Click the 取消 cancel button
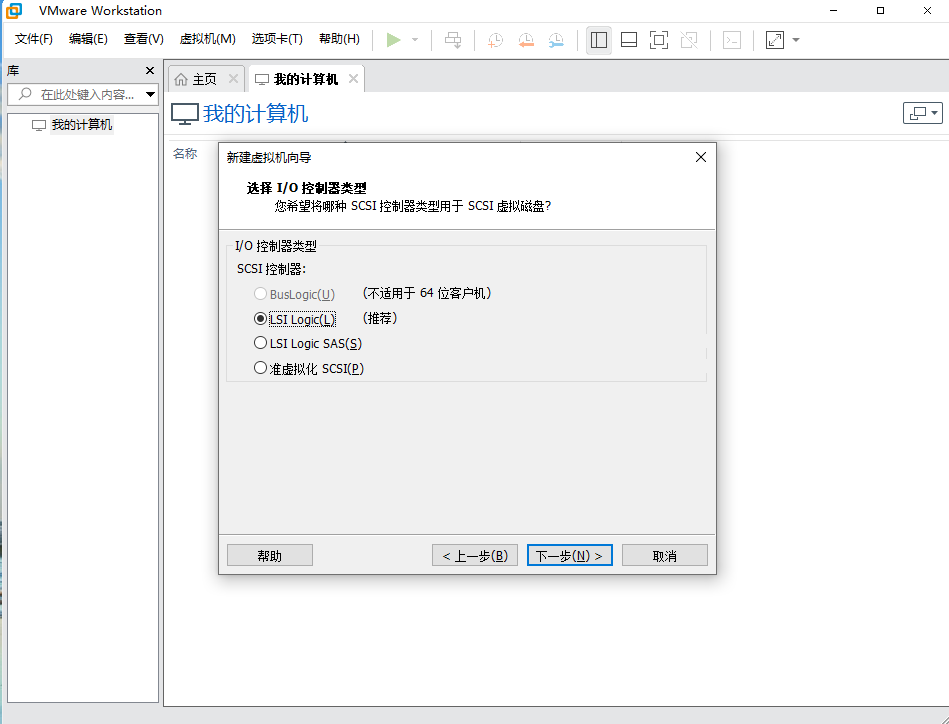 point(665,555)
